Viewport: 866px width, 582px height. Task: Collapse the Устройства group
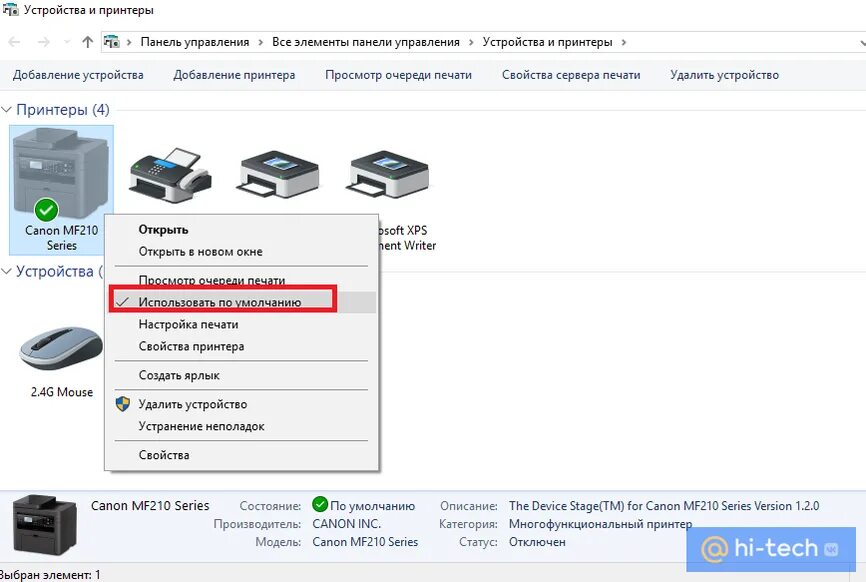(7, 271)
